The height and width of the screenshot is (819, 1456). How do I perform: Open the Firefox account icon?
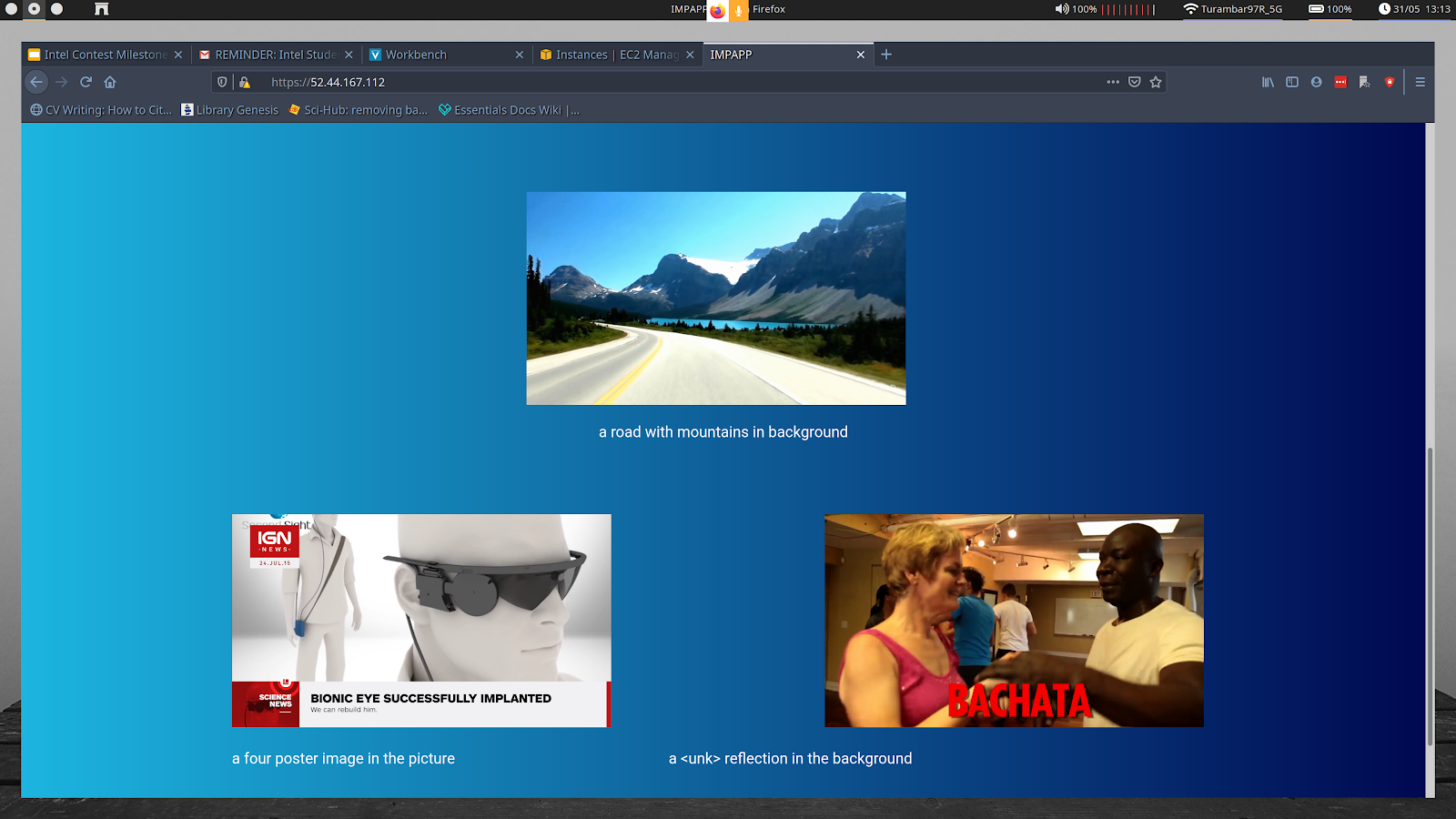point(1316,82)
